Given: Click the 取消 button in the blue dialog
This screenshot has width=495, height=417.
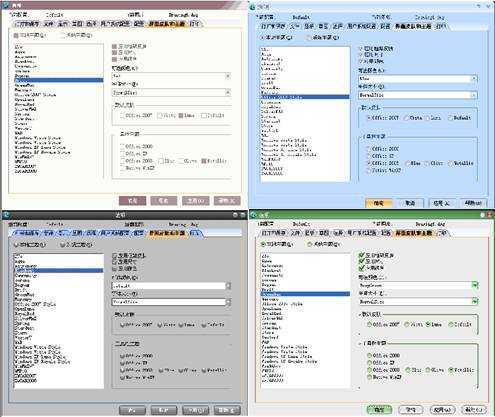Looking at the screenshot, I should 410,203.
